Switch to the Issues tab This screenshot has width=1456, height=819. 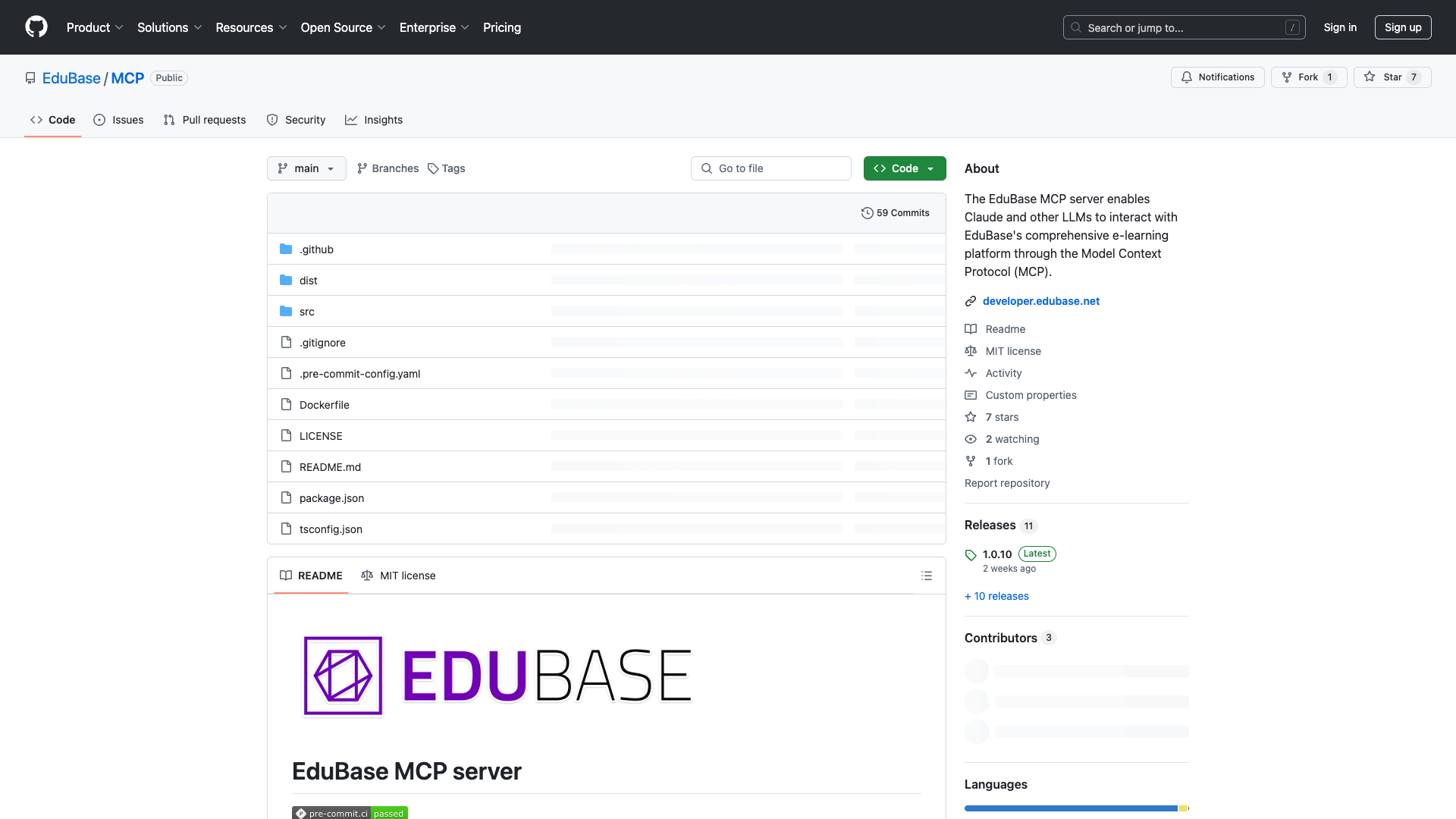coord(118,120)
